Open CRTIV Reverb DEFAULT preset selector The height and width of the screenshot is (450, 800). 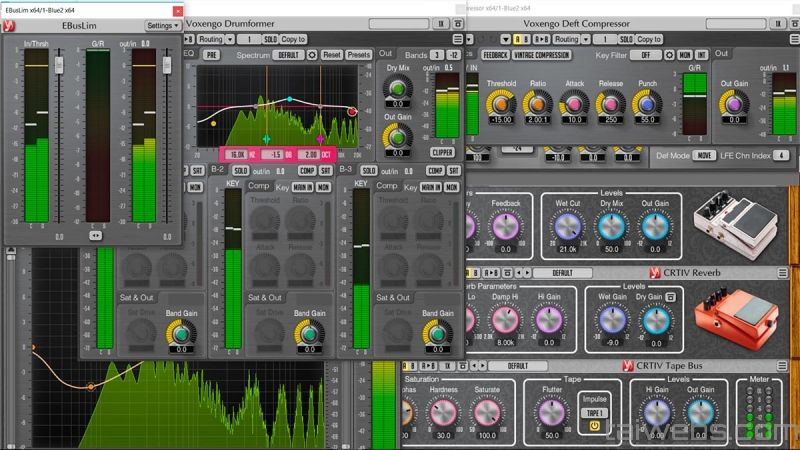click(562, 273)
